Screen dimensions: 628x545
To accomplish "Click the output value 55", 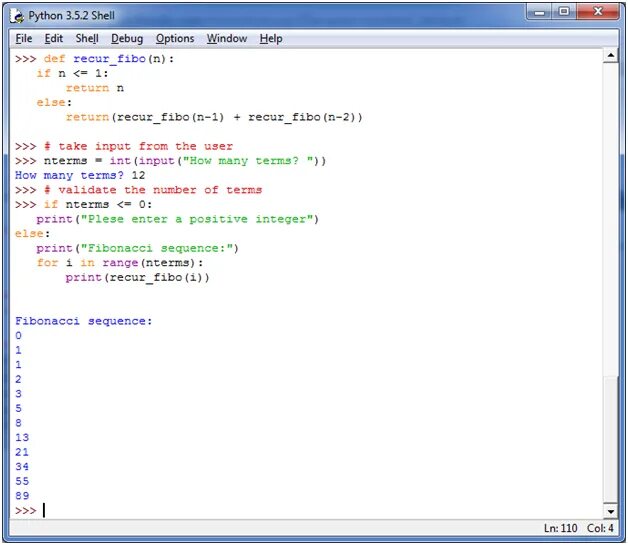I will [22, 481].
